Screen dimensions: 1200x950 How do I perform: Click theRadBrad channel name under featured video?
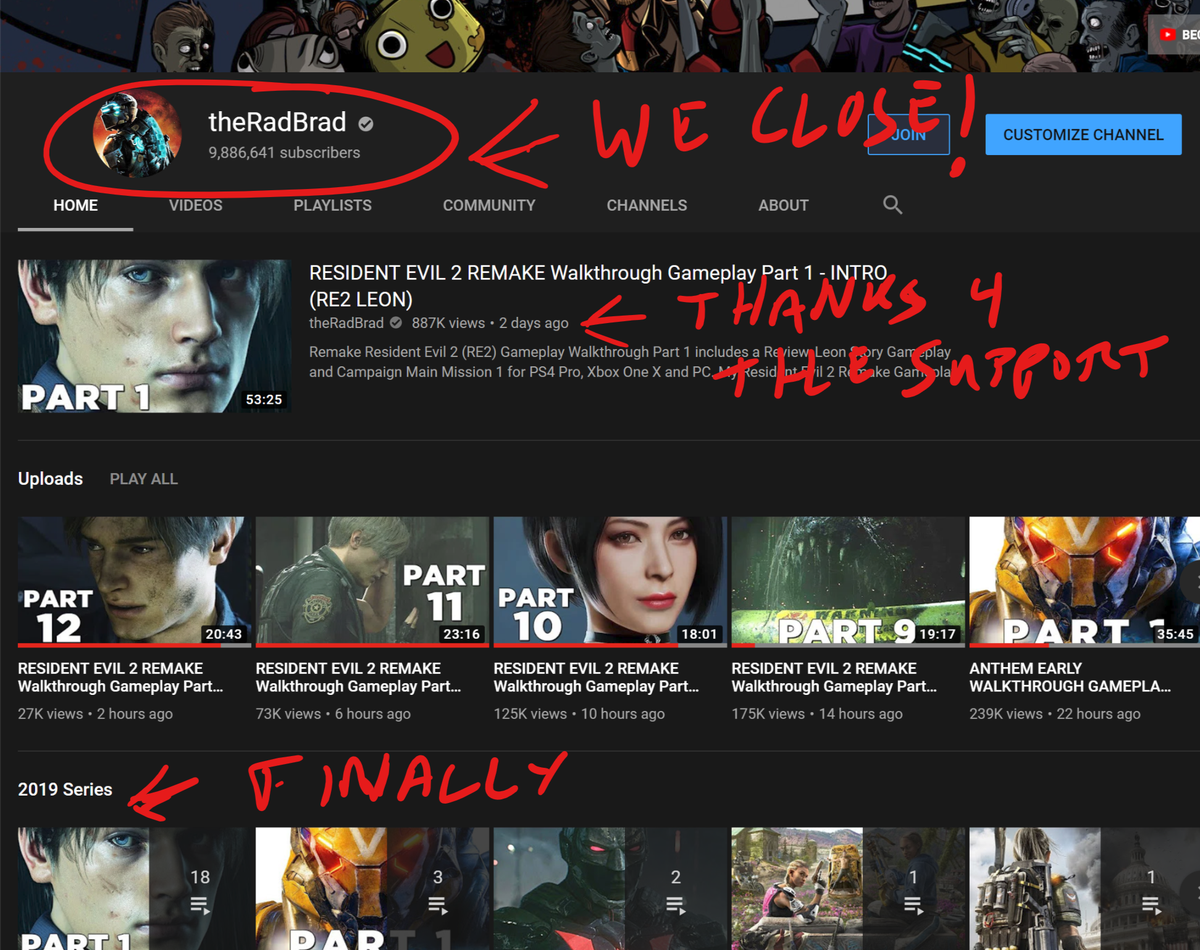(x=346, y=323)
